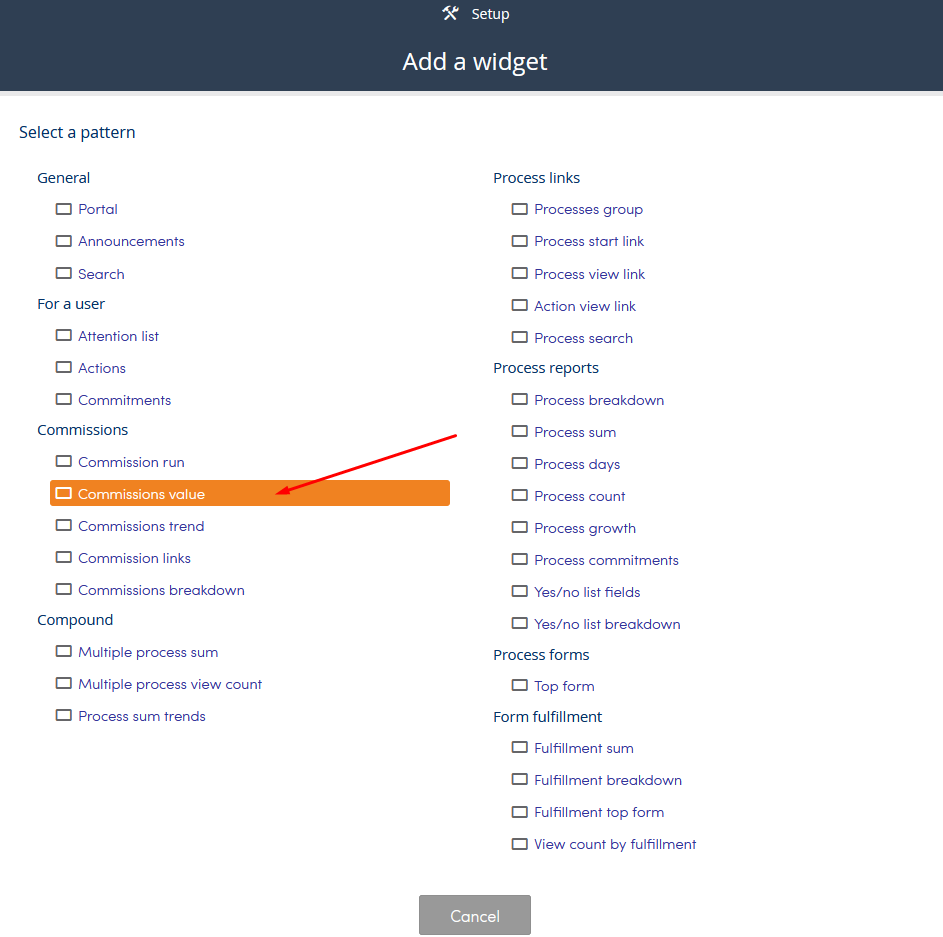Pick the Commissions trend pattern

click(141, 526)
